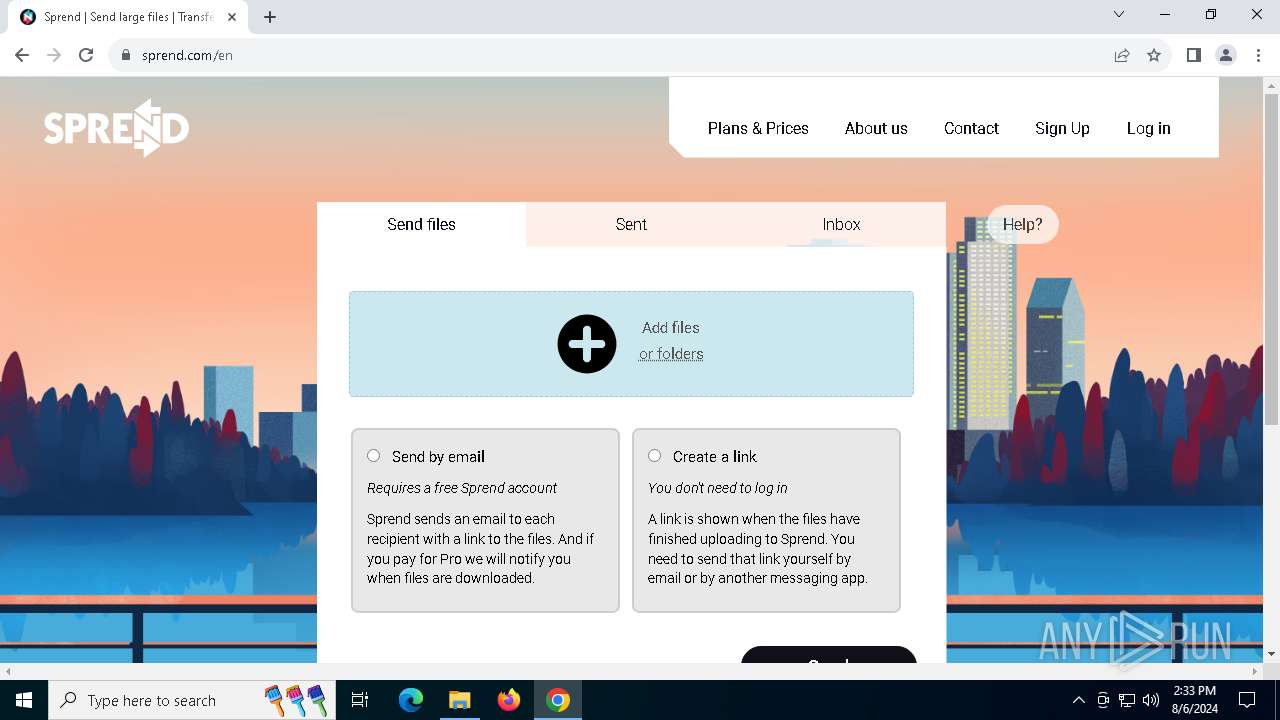
Task: Click the browser forward arrow
Action: (x=54, y=55)
